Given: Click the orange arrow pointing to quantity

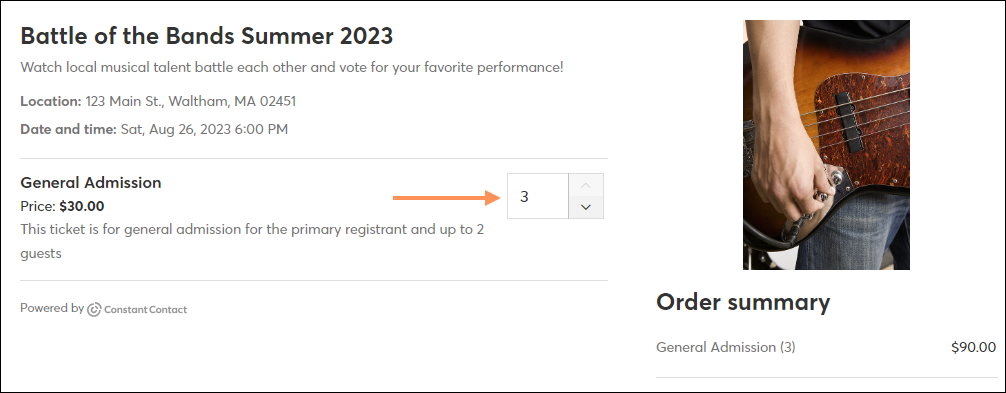Looking at the screenshot, I should point(447,197).
